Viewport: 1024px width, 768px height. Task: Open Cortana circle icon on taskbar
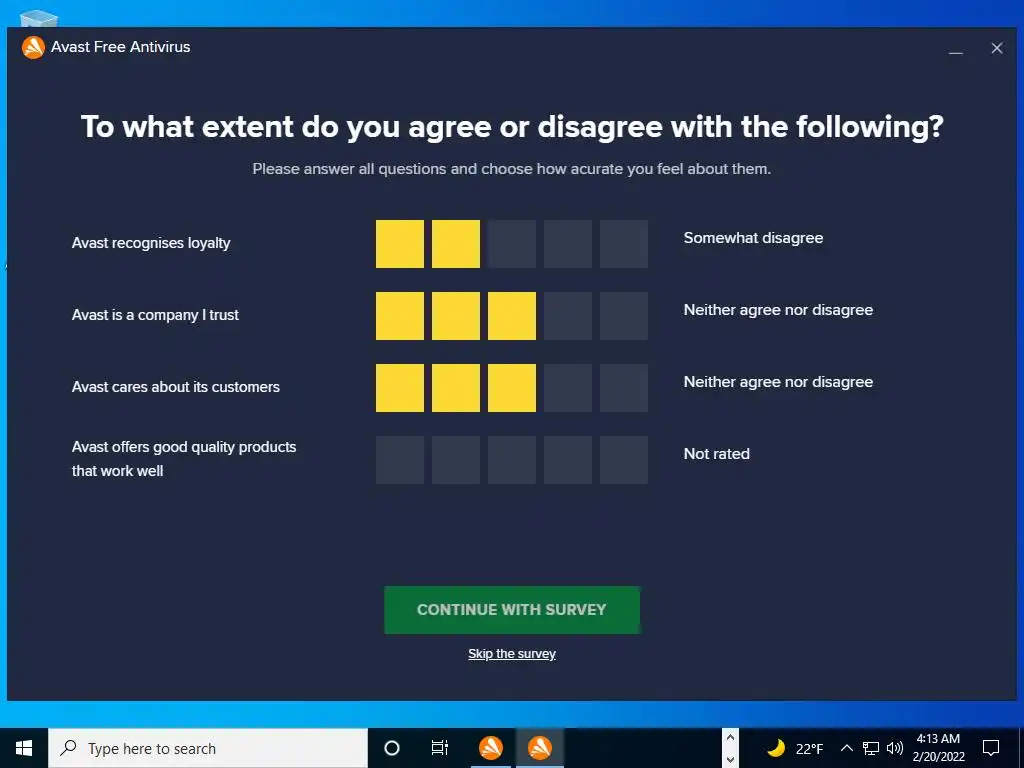pos(392,748)
